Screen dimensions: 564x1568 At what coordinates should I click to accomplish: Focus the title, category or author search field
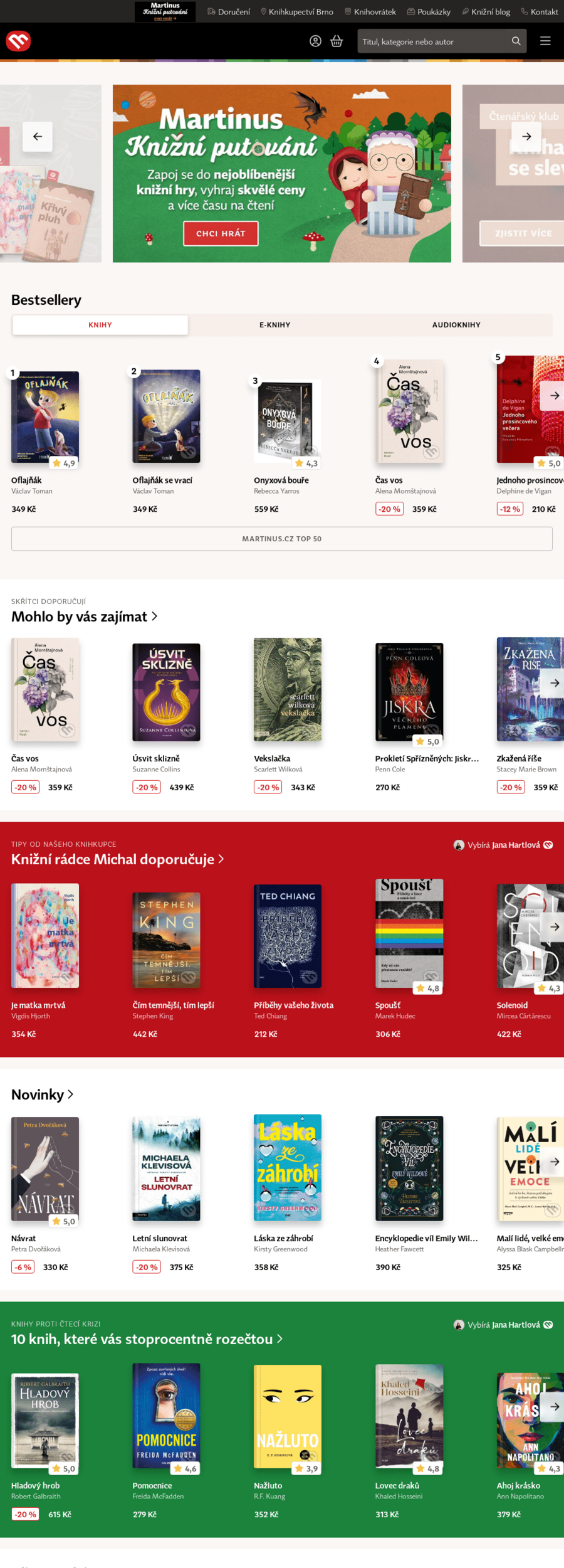434,41
